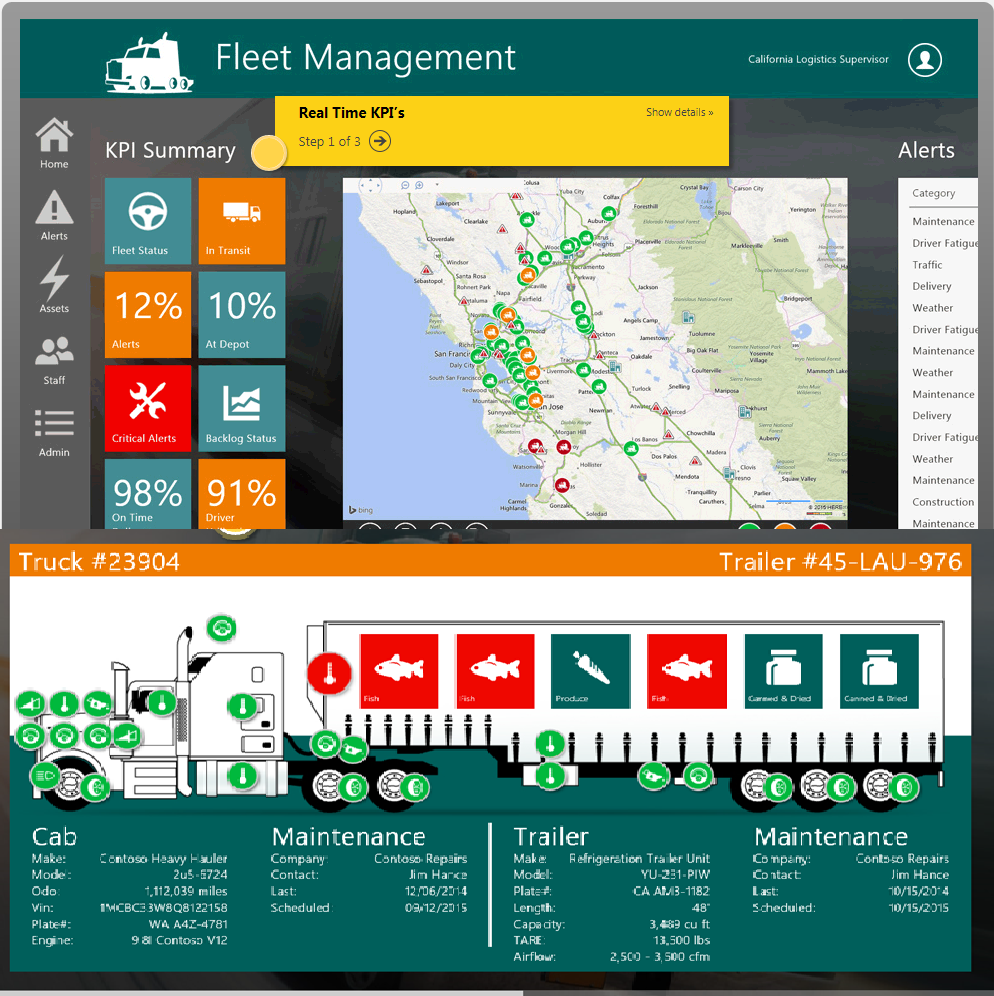Screen dimensions: 994x996
Task: Click green sensor icon above cab roof
Action: pyautogui.click(x=222, y=628)
